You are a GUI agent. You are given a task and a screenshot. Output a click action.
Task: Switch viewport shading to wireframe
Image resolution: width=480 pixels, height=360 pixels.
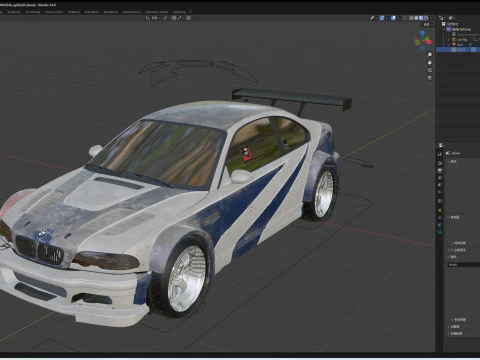coord(411,18)
